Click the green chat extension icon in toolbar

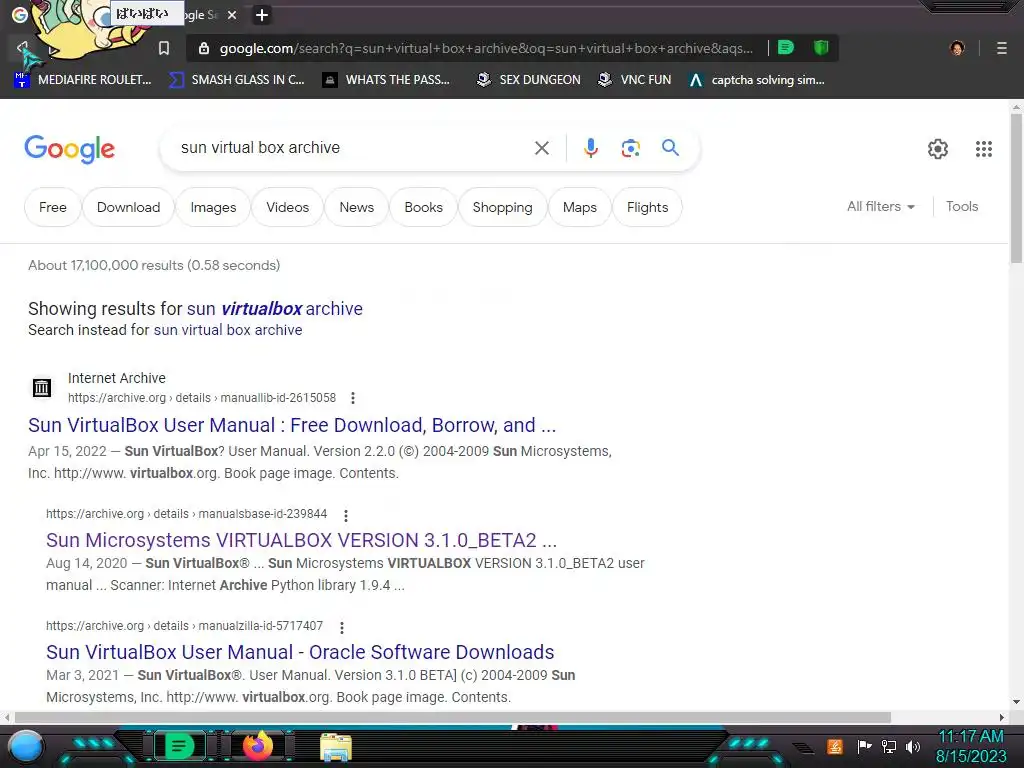click(786, 47)
